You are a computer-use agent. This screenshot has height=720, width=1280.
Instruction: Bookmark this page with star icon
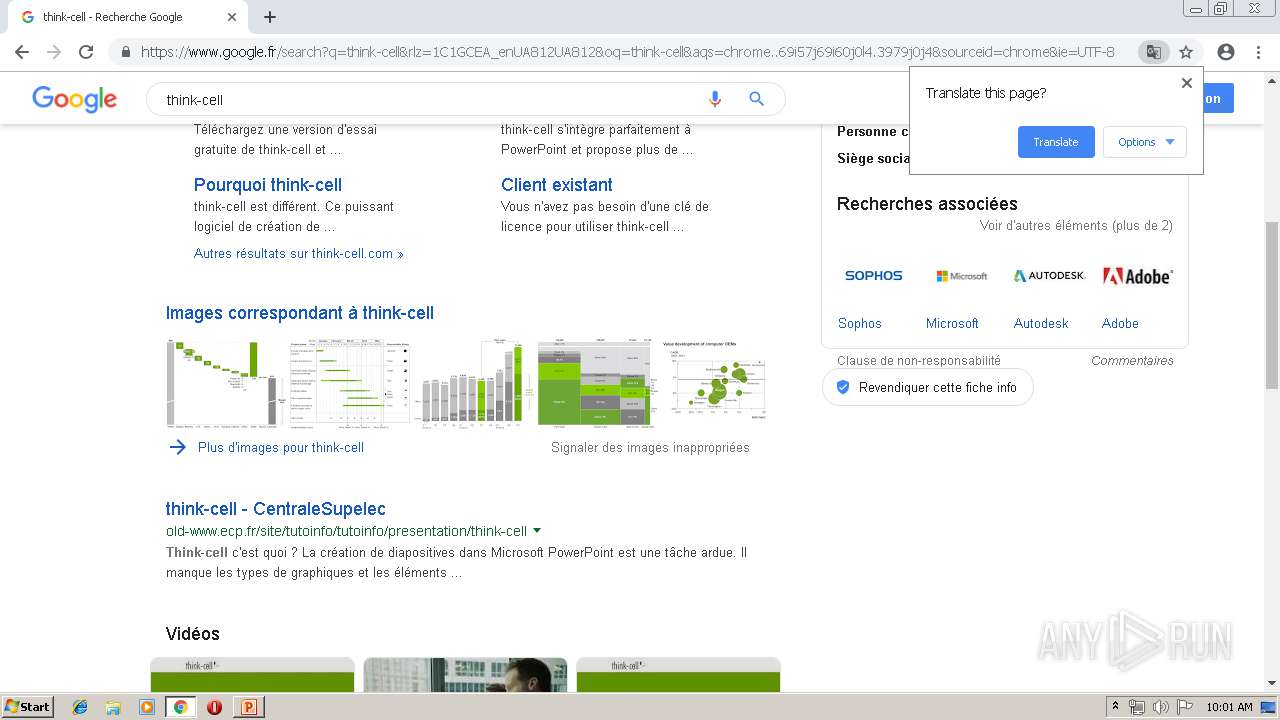(1186, 52)
